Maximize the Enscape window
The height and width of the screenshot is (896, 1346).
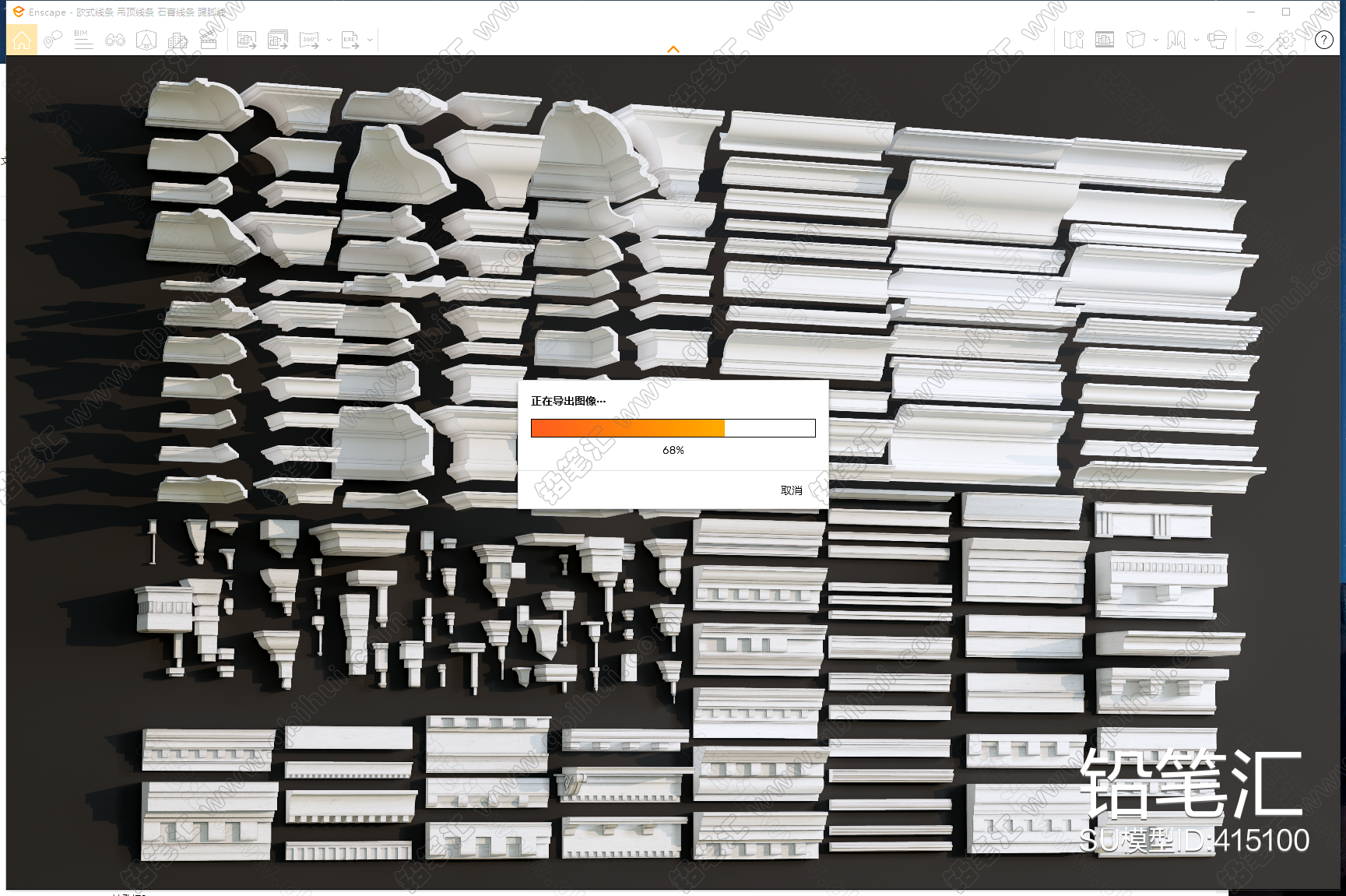(x=1286, y=12)
